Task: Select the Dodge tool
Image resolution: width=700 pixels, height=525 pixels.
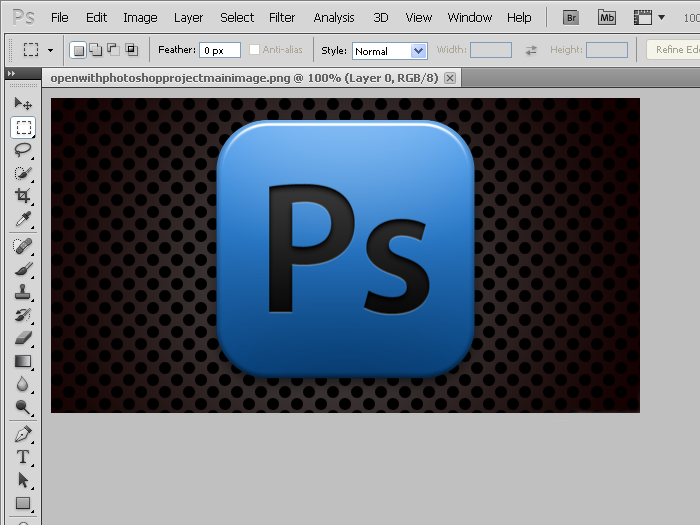Action: point(23,407)
